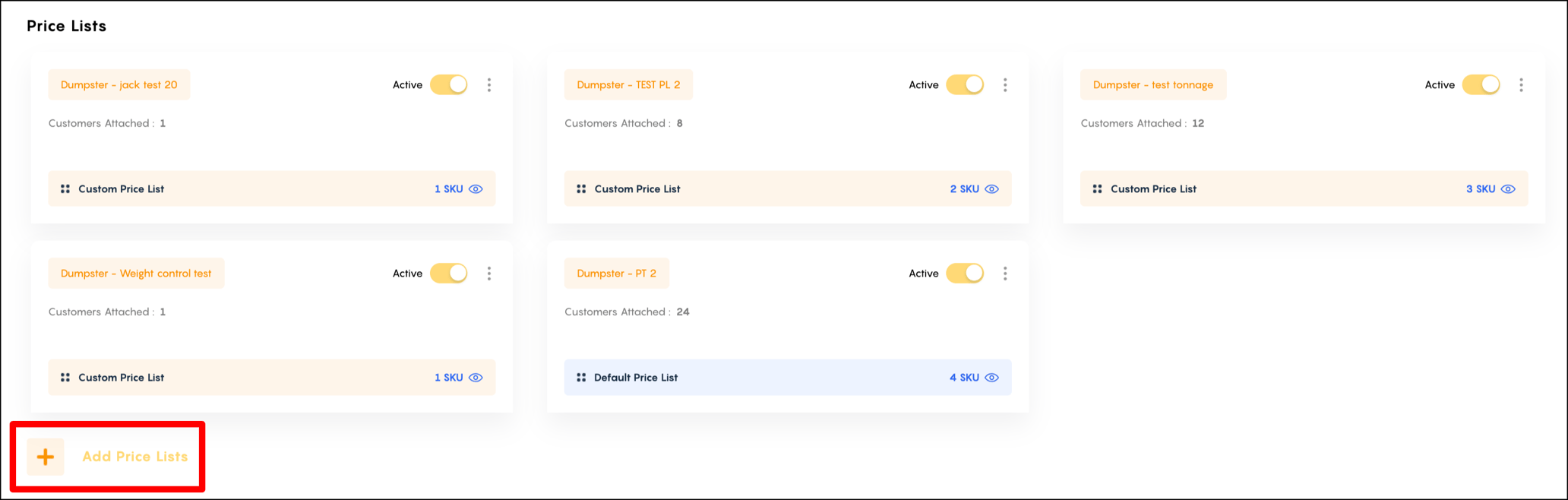This screenshot has width=1568, height=500.
Task: View TEST PL 2 SKUs using the eye icon
Action: [992, 188]
